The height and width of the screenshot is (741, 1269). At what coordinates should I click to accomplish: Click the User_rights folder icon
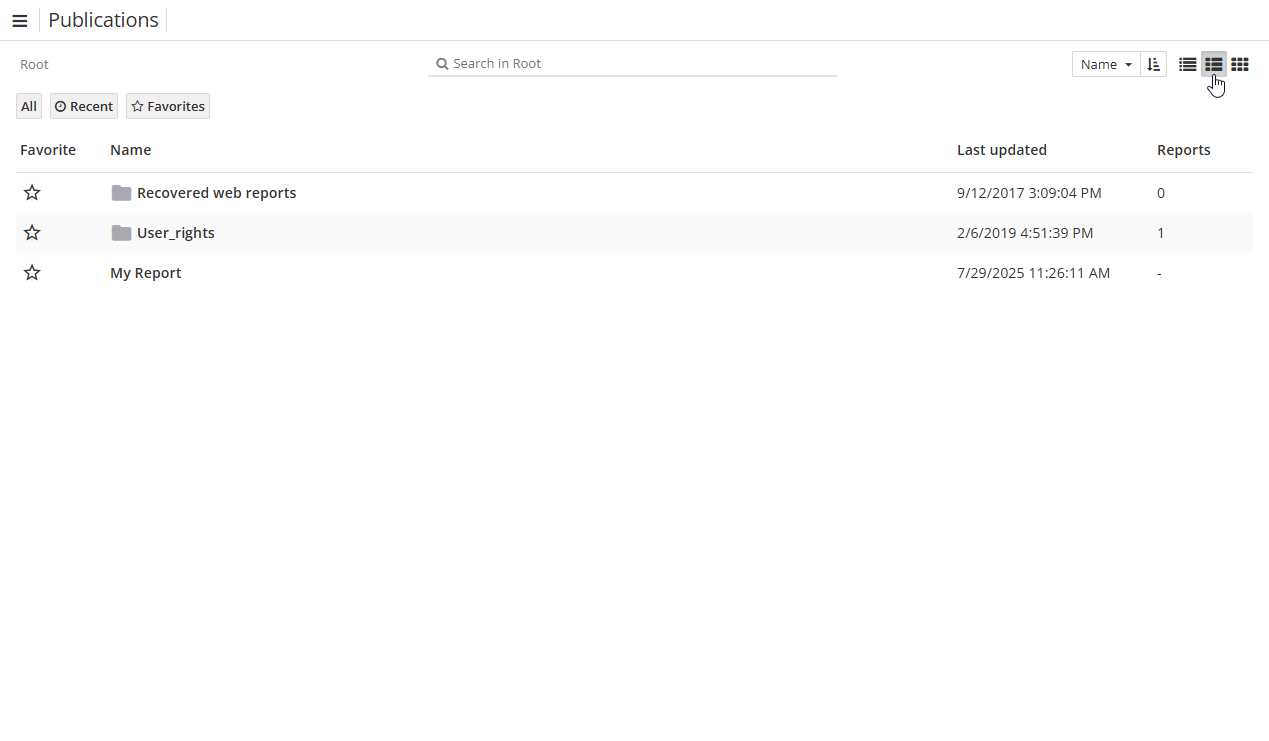tap(121, 233)
